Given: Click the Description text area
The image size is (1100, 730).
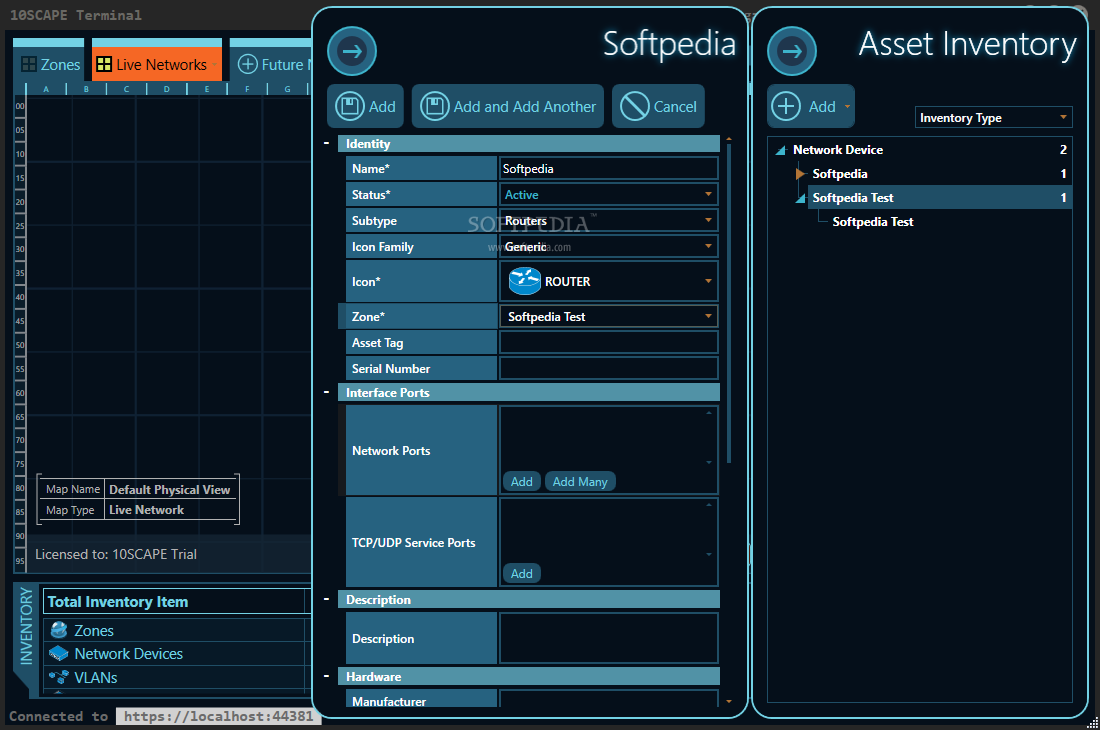Looking at the screenshot, I should pyautogui.click(x=609, y=638).
